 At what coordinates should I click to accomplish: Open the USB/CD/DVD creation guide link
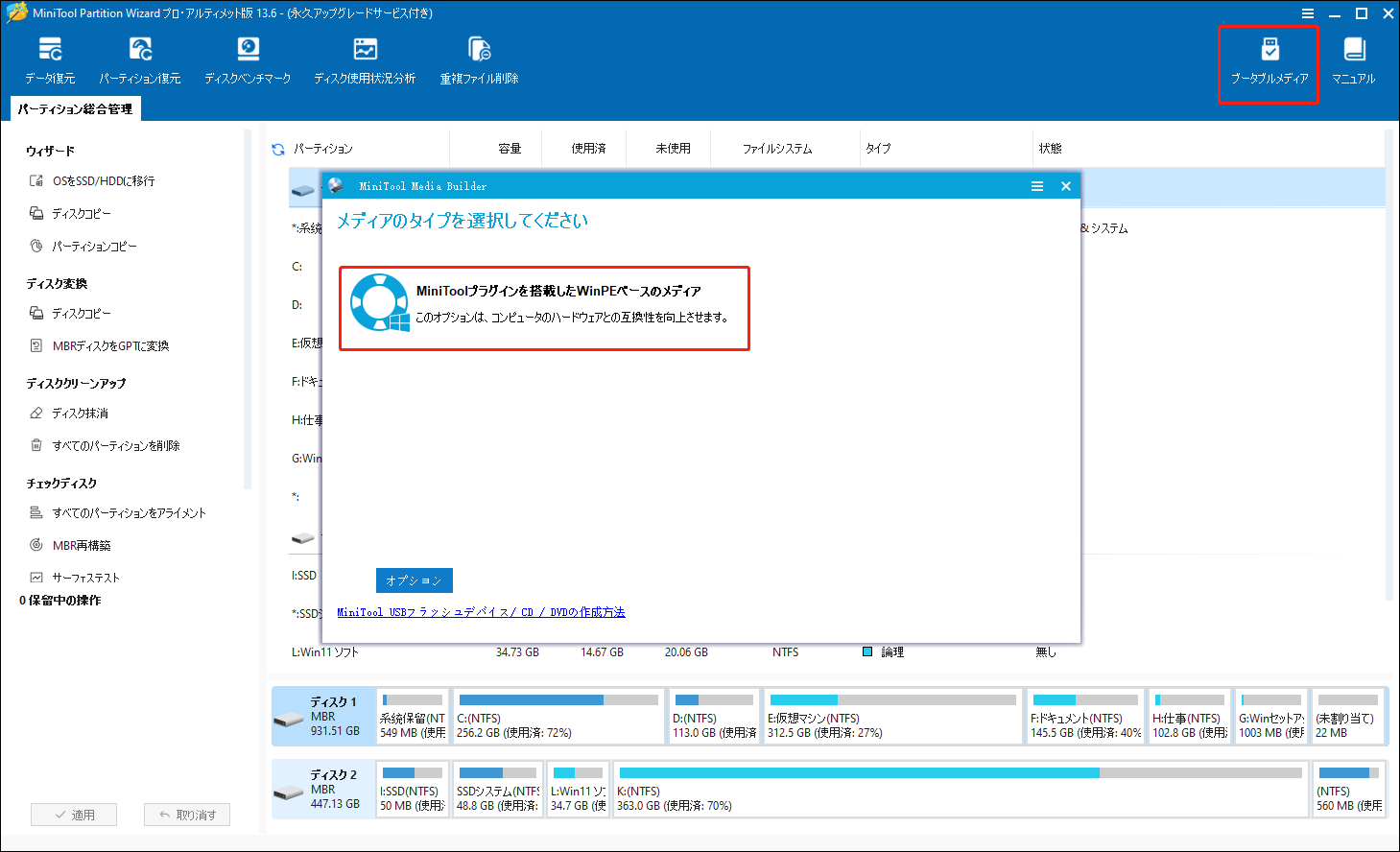tap(481, 612)
